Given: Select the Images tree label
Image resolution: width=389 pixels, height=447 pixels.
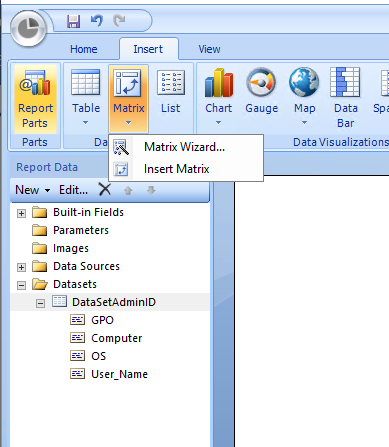Looking at the screenshot, I should [71, 248].
